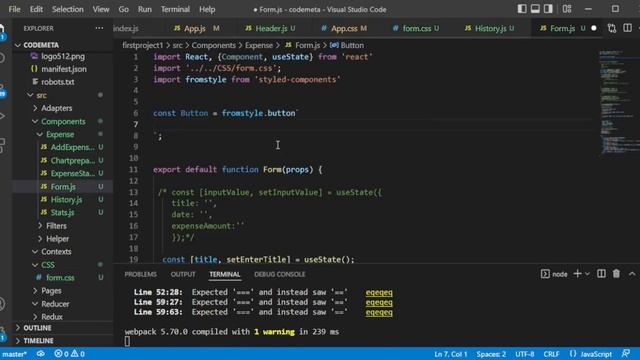Image resolution: width=640 pixels, height=360 pixels.
Task: Click compare changes icon in editor toolbar
Action: 611,28
